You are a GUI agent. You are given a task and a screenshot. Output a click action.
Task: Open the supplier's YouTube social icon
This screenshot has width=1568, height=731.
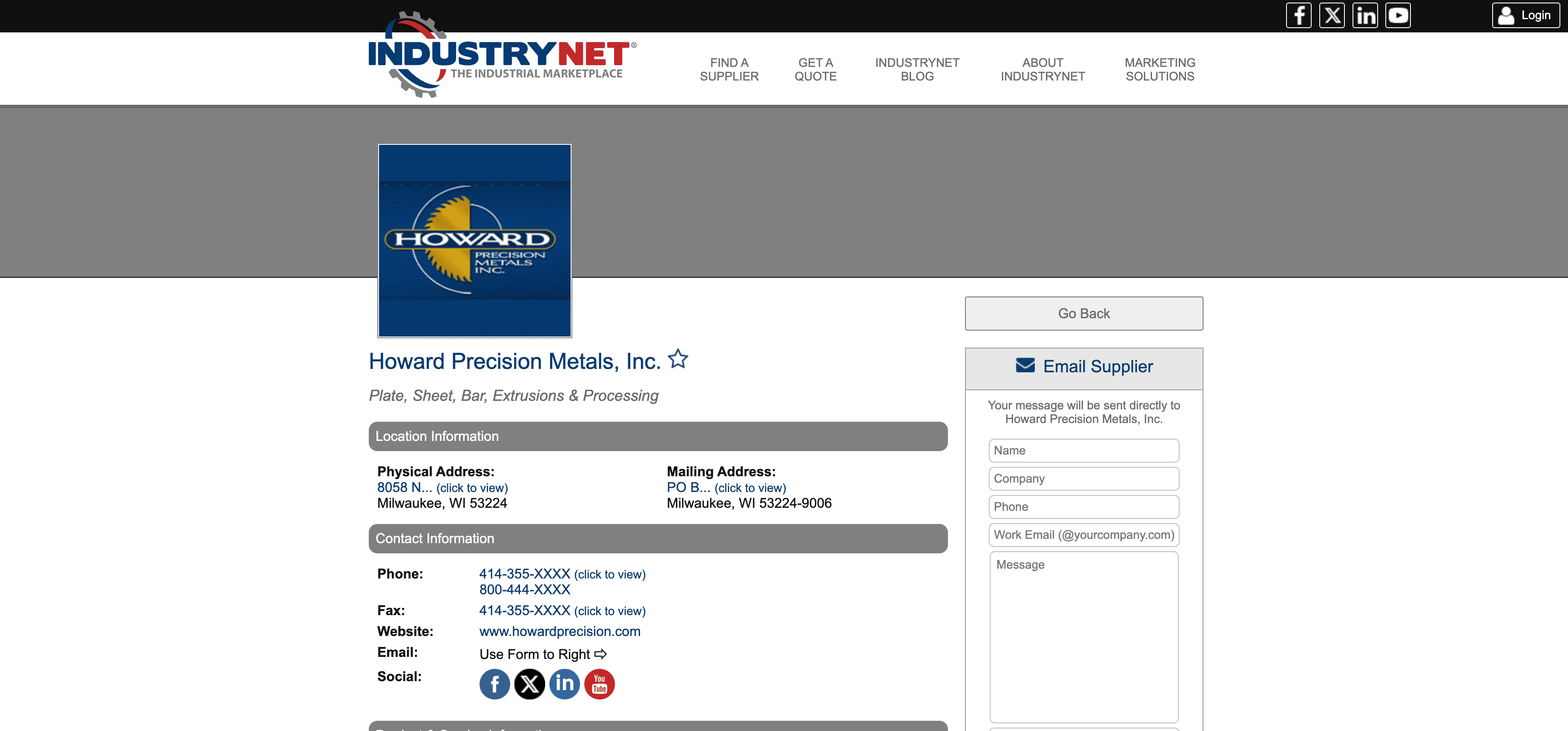coord(600,684)
